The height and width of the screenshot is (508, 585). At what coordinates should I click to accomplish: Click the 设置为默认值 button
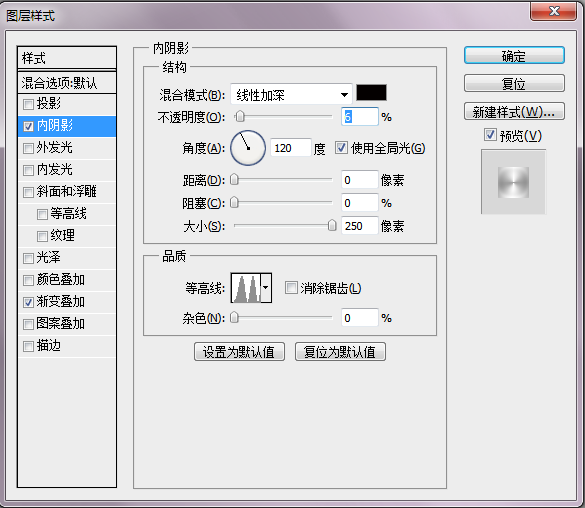pyautogui.click(x=239, y=352)
